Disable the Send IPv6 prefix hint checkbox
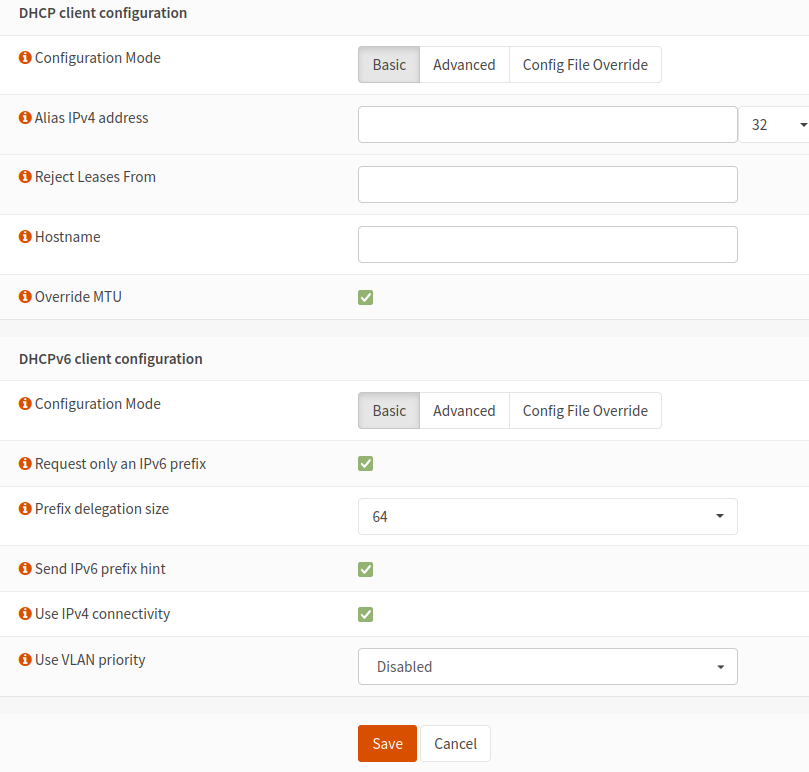This screenshot has height=772, width=809. coord(366,569)
